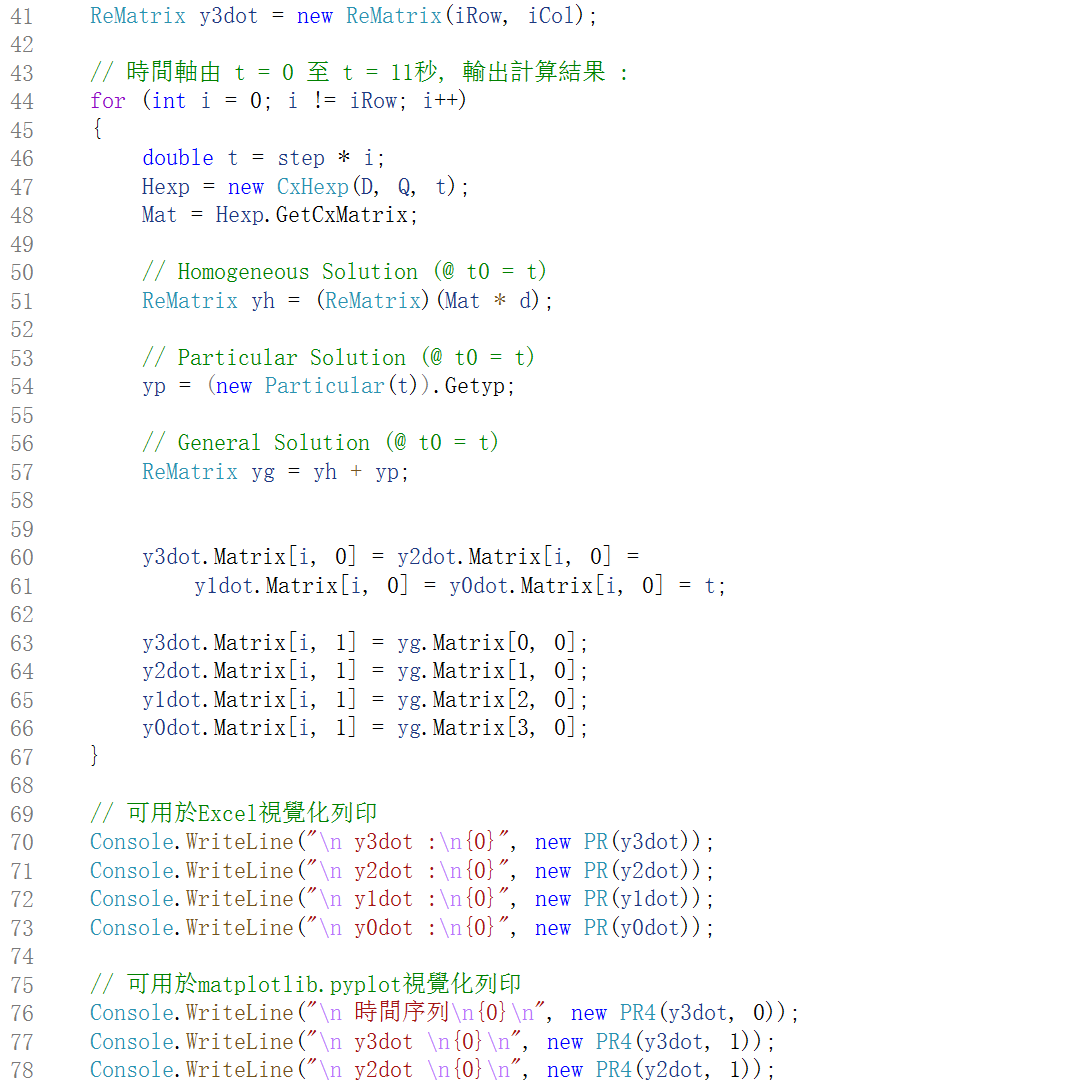The image size is (1092, 1088).
Task: Click 'Getyp' property on line 54
Action: click(475, 386)
